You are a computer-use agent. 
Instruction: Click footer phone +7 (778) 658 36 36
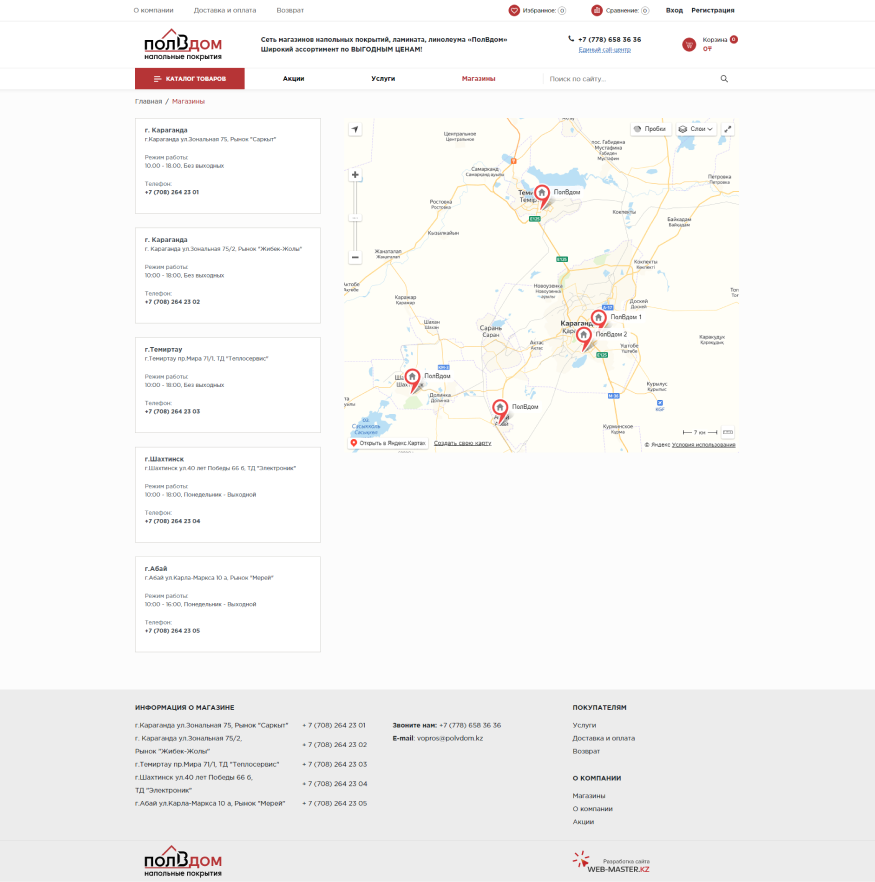coord(470,726)
